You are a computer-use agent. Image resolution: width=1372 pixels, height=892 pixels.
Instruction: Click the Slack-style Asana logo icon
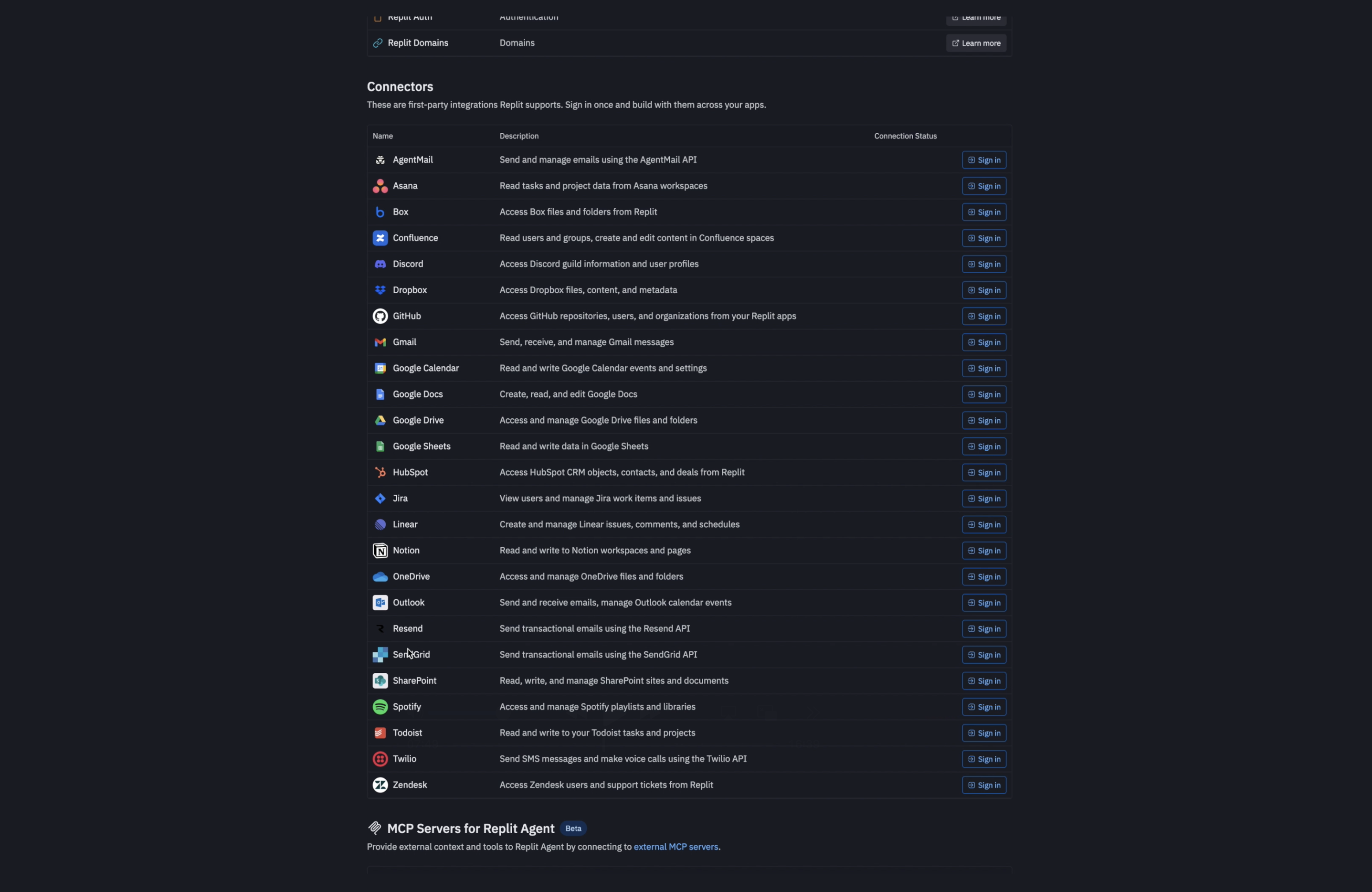380,186
